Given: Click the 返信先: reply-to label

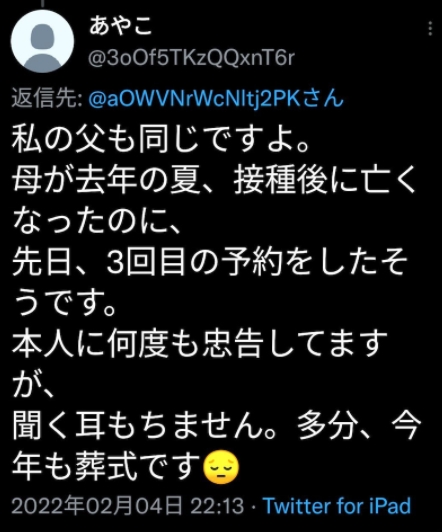Looking at the screenshot, I should click(x=47, y=99).
